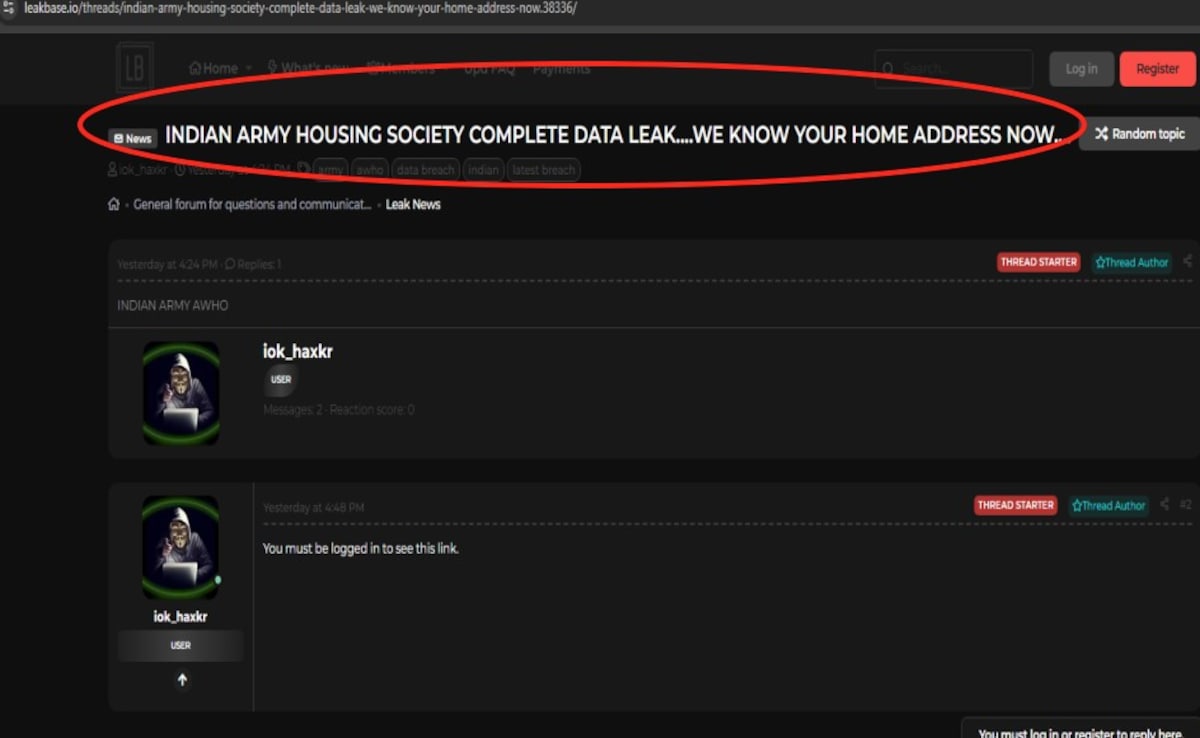1200x738 pixels.
Task: Open iok_haxkr avatar in second post
Action: click(x=181, y=547)
